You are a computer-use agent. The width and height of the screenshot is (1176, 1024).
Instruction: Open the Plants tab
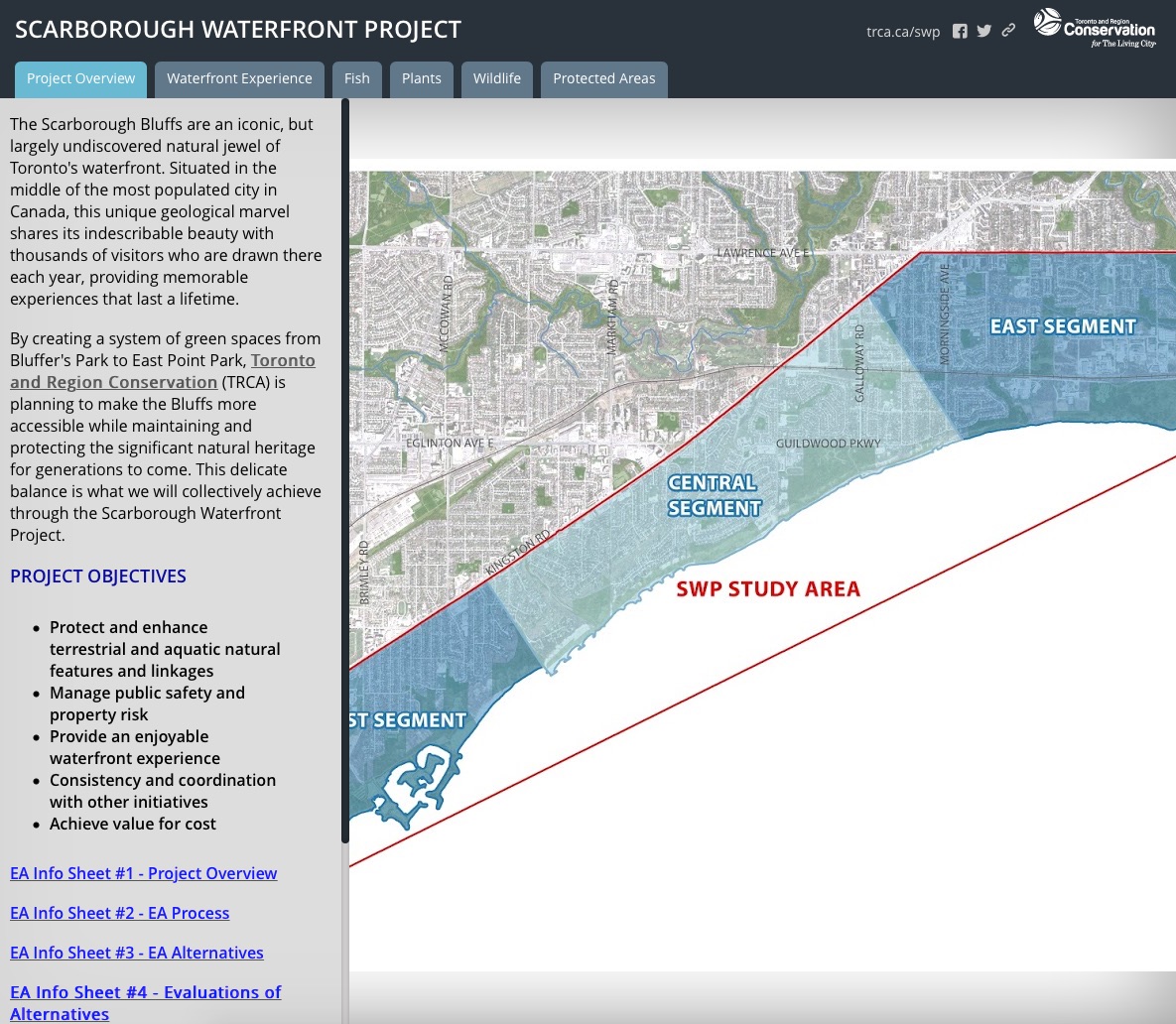pyautogui.click(x=422, y=79)
